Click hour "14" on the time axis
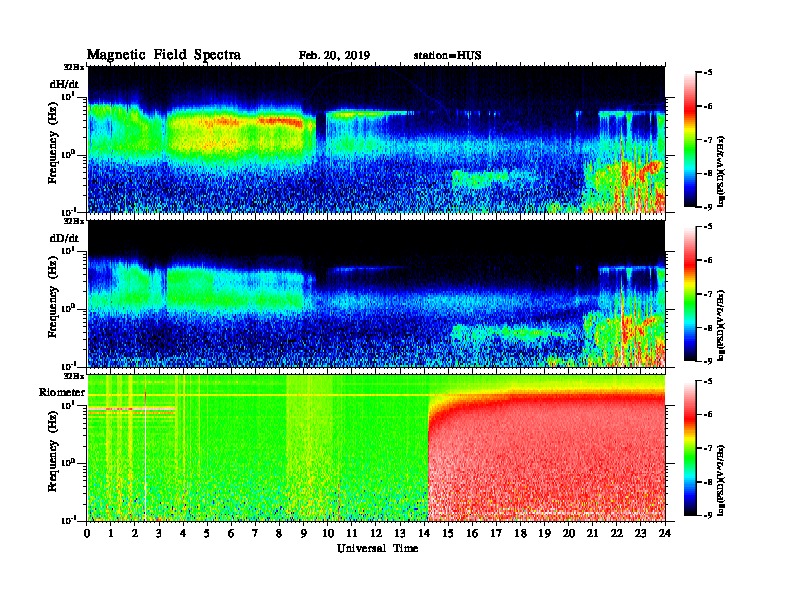The height and width of the screenshot is (612, 792). pyautogui.click(x=424, y=533)
